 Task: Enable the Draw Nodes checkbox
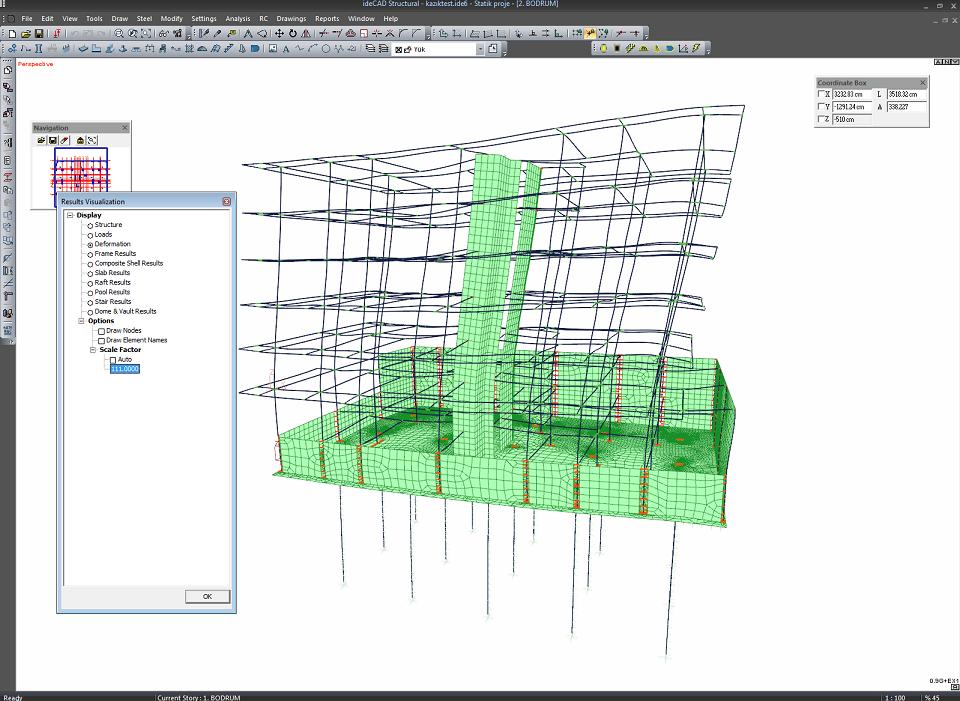[x=101, y=331]
